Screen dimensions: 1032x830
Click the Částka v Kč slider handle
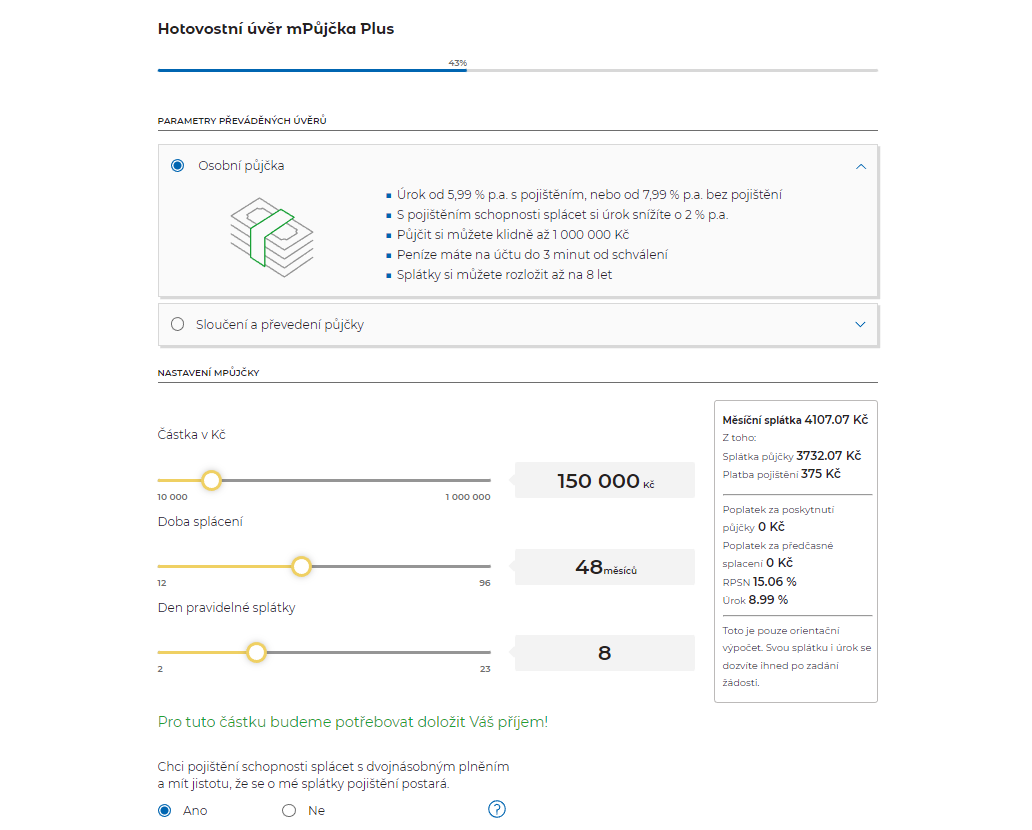click(x=211, y=481)
